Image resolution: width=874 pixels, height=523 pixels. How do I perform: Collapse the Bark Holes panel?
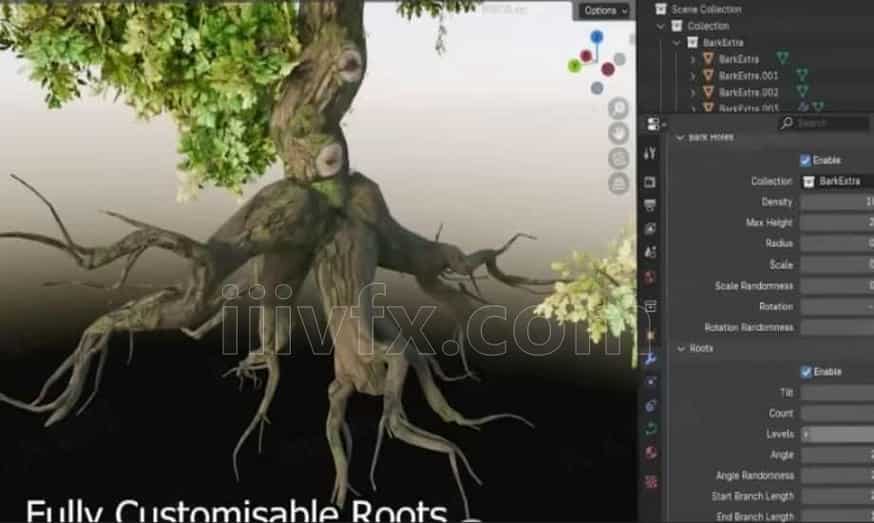(x=679, y=138)
